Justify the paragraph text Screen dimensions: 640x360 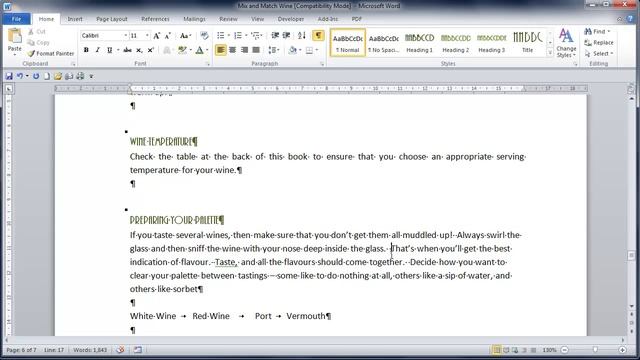(256, 50)
